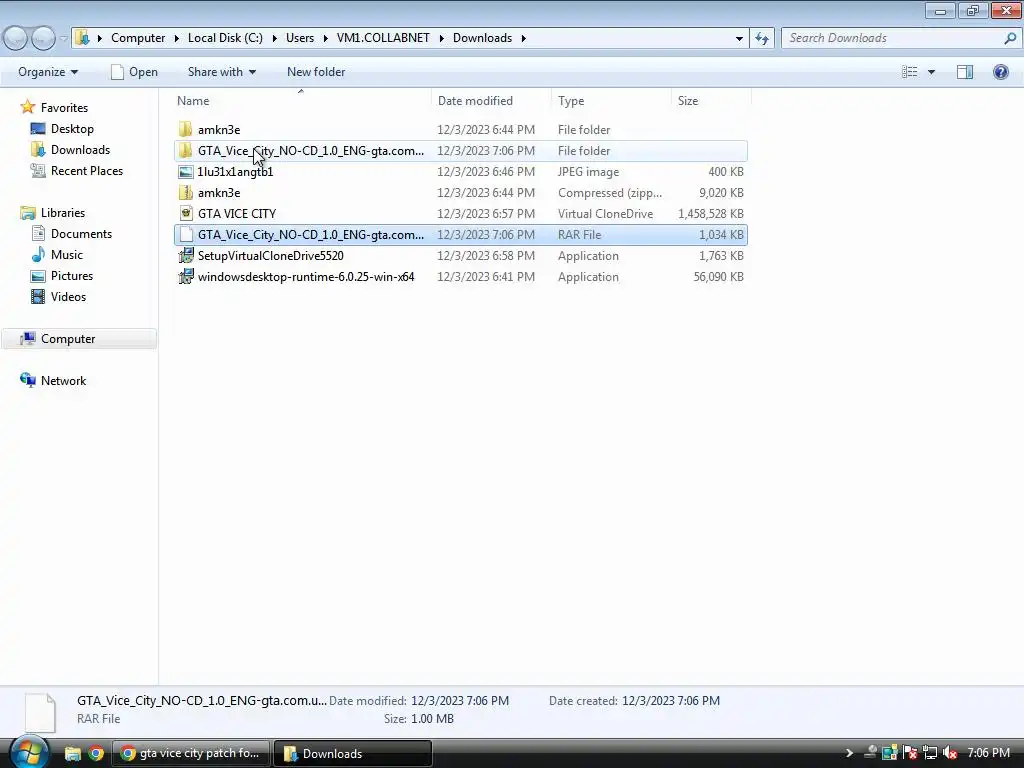Open the Share with dropdown menu
Screen dimensions: 1024x768
coord(221,72)
